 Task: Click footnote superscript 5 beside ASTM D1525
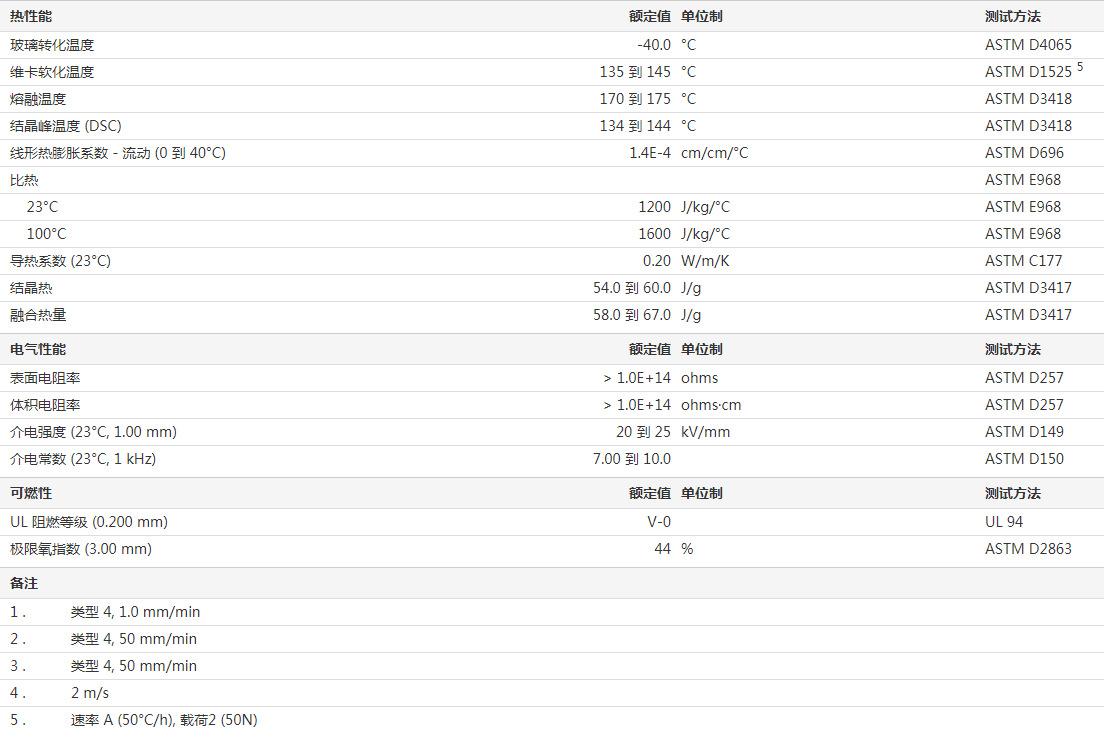tap(1080, 67)
